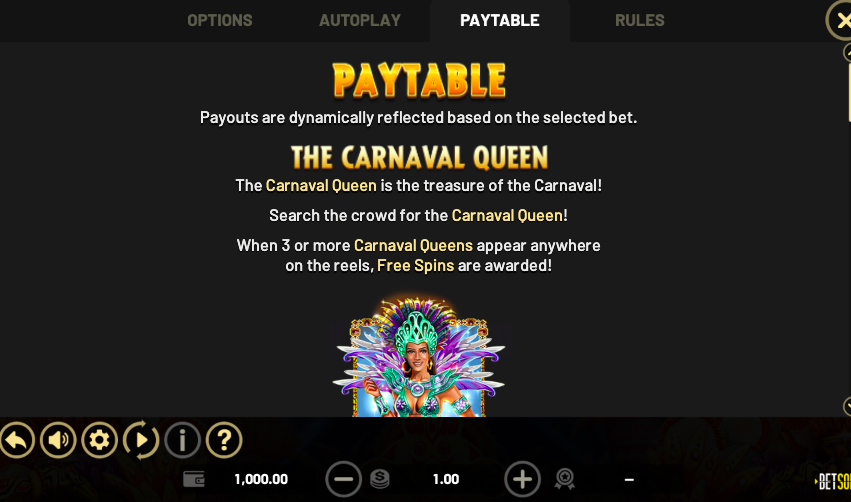Mute sound with the speaker icon
This screenshot has height=502, width=851.
tap(58, 440)
